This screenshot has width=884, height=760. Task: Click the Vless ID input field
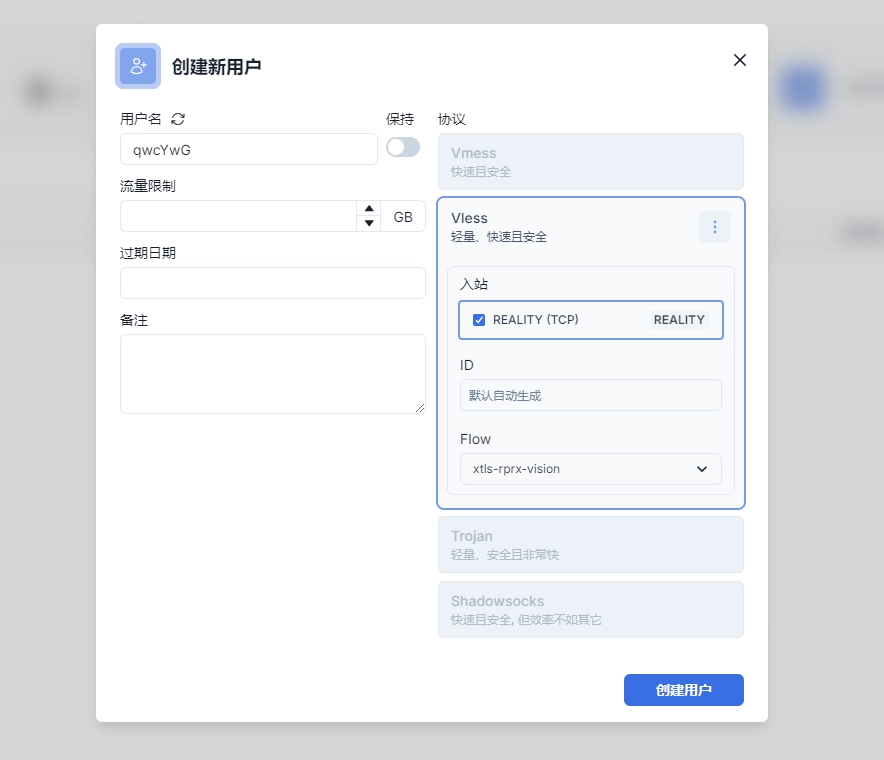coord(590,395)
